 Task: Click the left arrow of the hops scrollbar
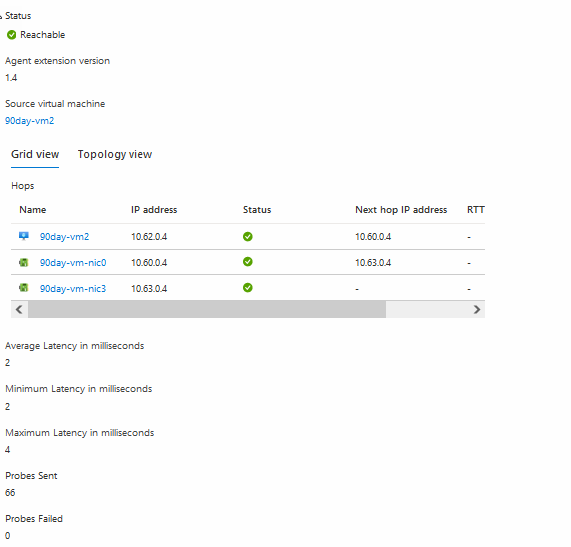point(19,310)
